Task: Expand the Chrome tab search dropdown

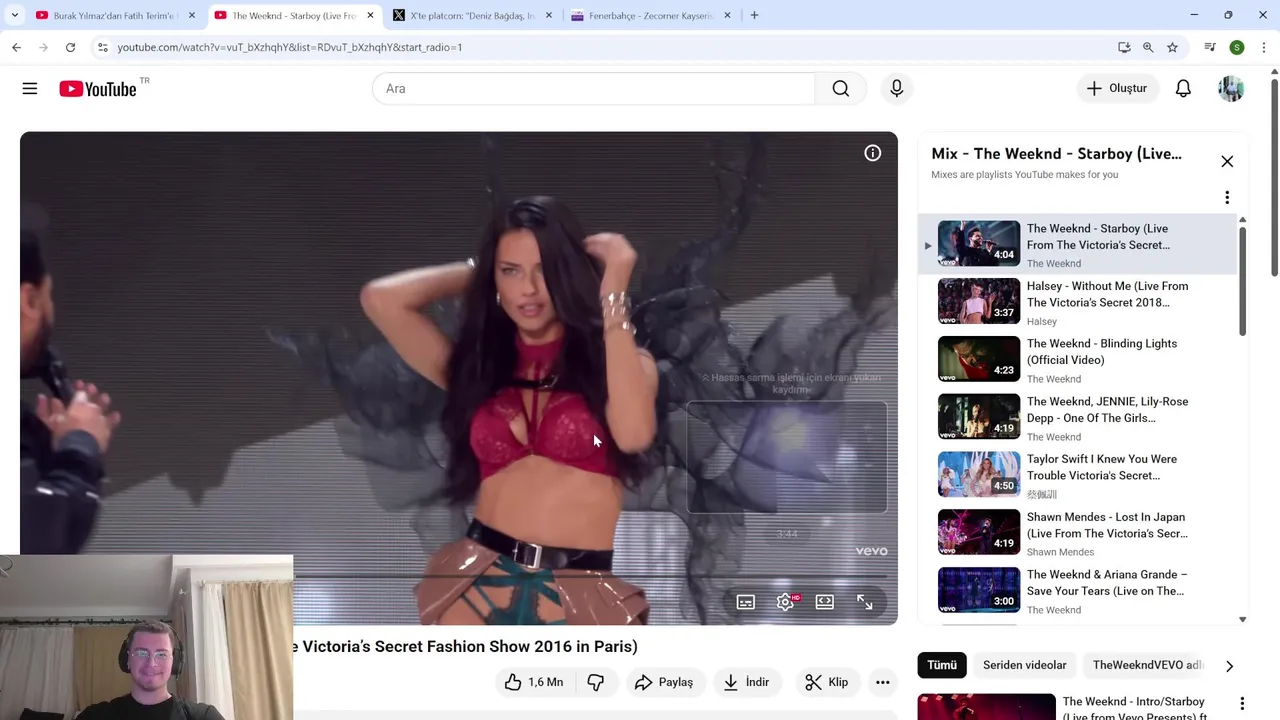Action: pos(14,15)
